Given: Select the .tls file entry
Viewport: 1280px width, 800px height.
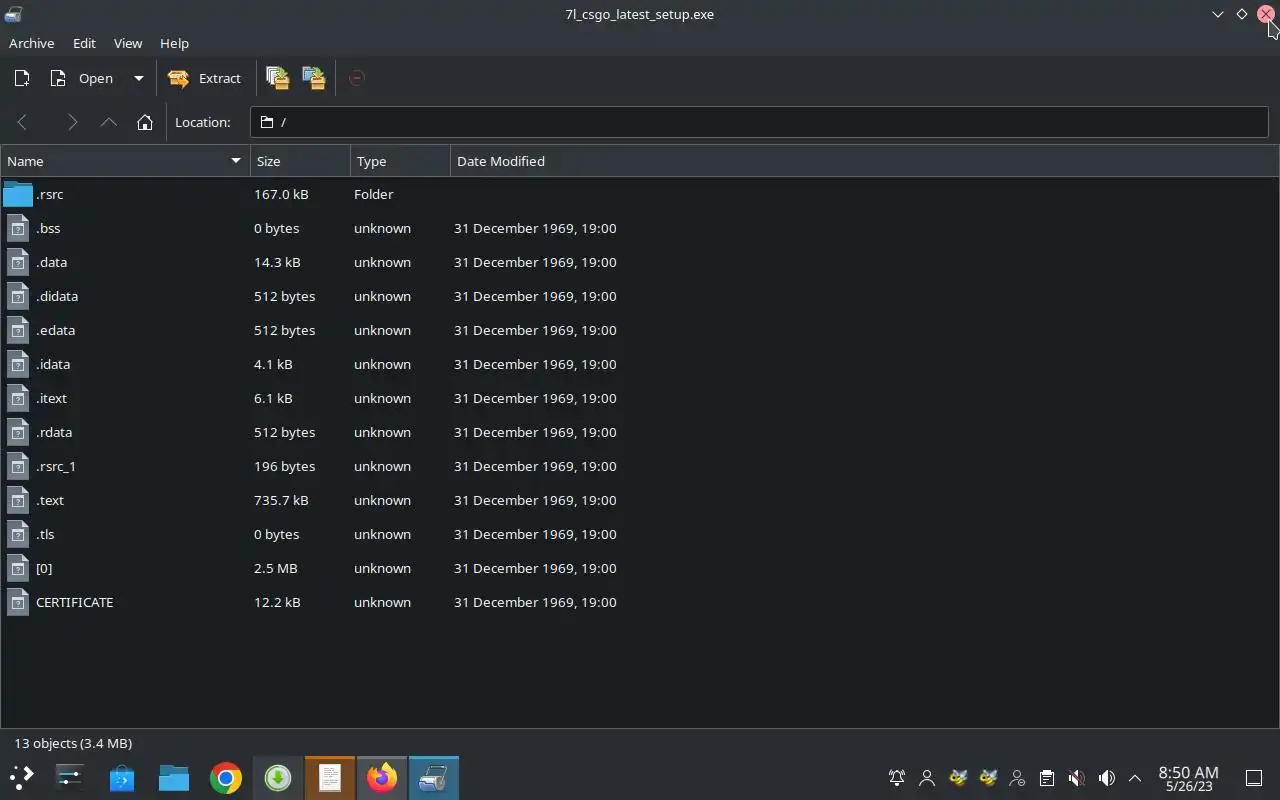Looking at the screenshot, I should point(45,534).
